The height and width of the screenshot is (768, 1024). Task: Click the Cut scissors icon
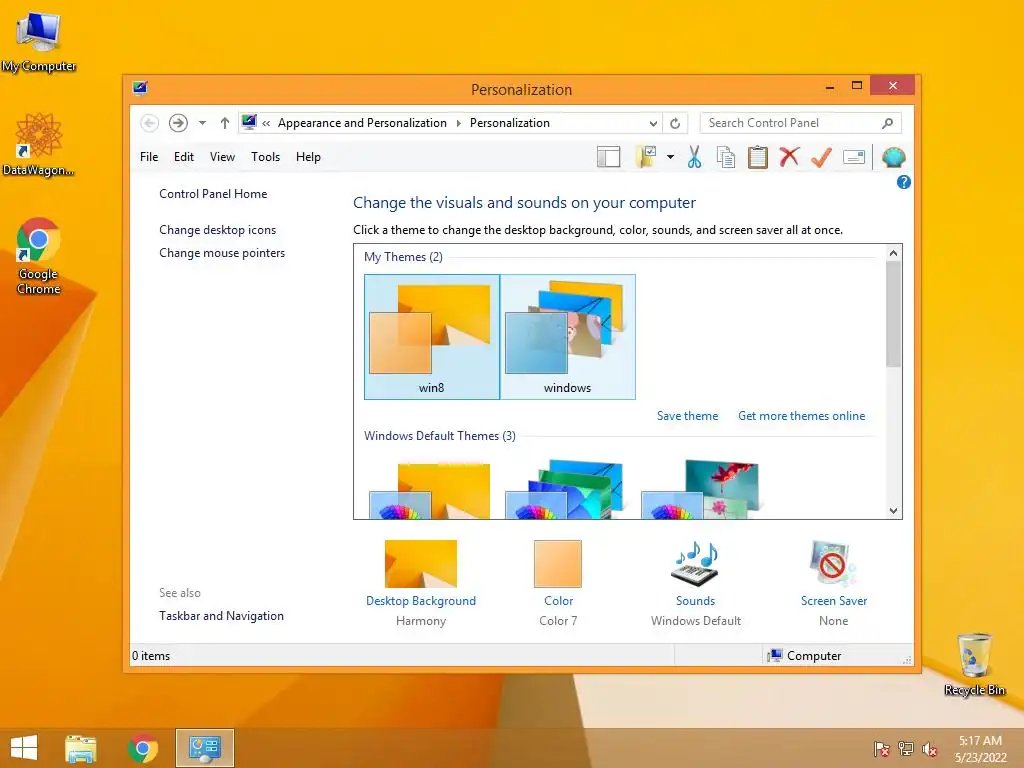click(x=694, y=157)
